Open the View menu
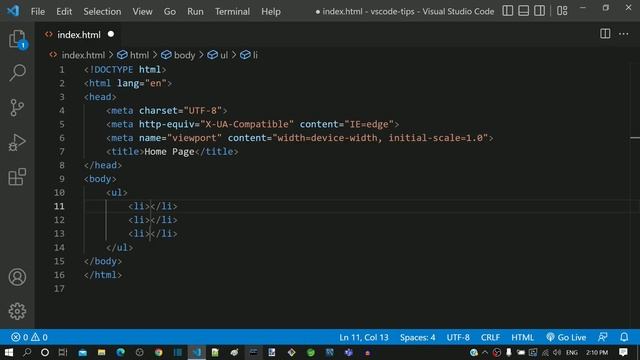Image resolution: width=640 pixels, height=360 pixels. pyautogui.click(x=142, y=11)
